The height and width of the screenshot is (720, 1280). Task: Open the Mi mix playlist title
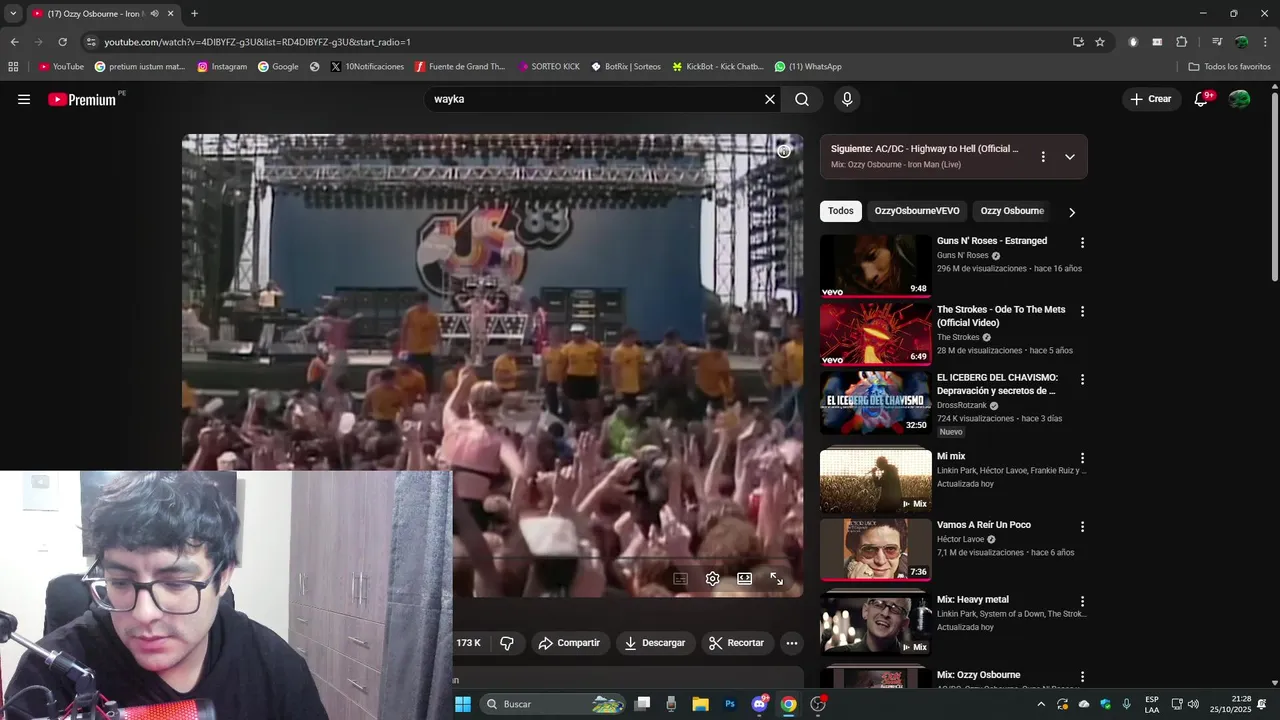tap(951, 456)
